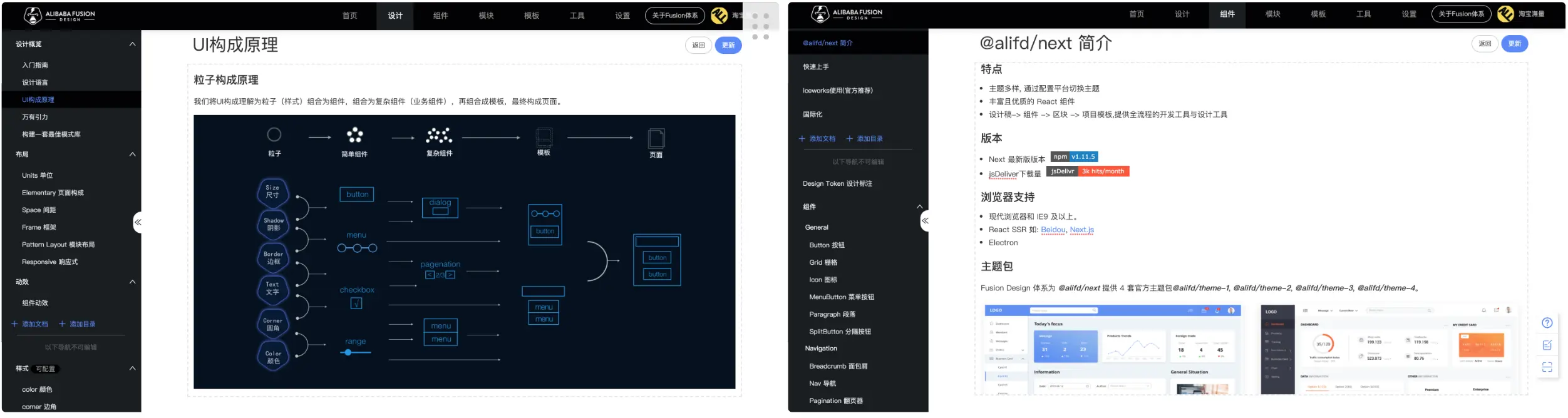
Task: Click the 复杂组件 dots icon in diagram
Action: coord(439,135)
